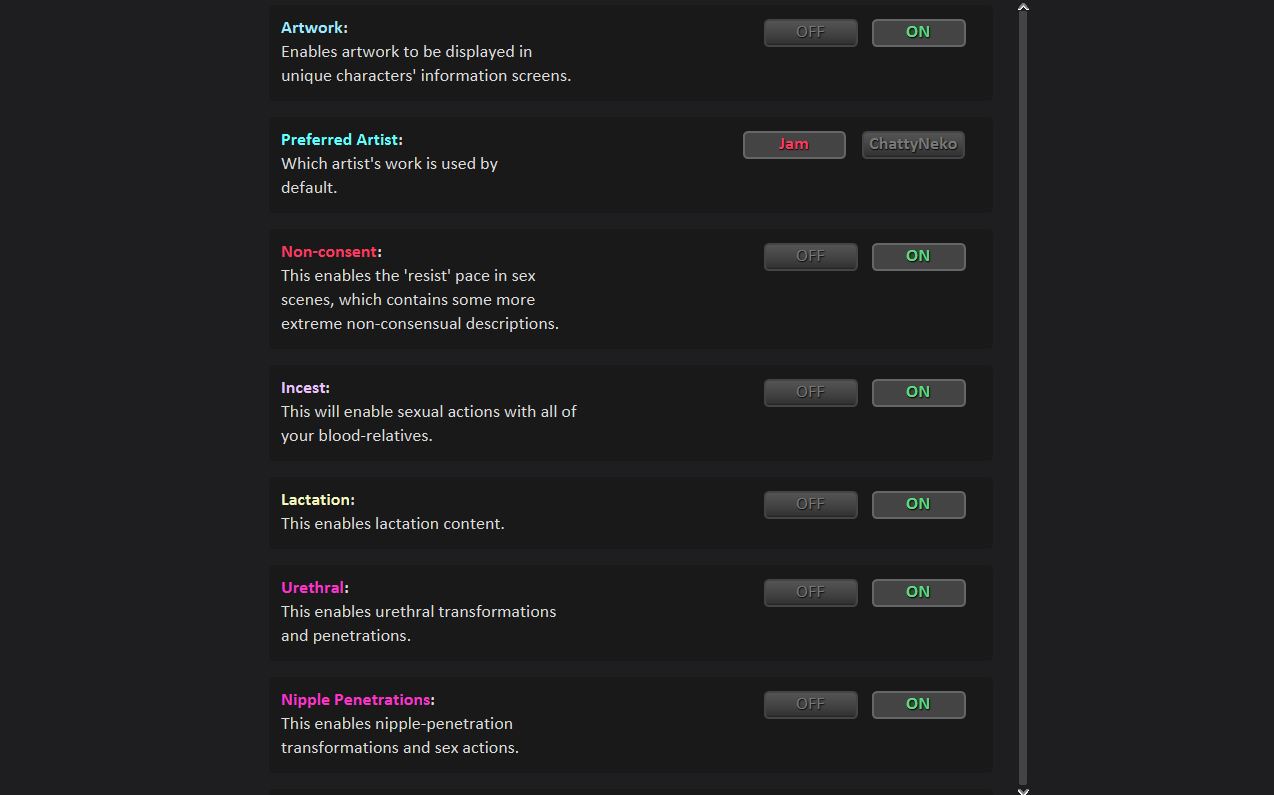Click ON for the Non-consent setting
The width and height of the screenshot is (1274, 795).
click(x=918, y=256)
